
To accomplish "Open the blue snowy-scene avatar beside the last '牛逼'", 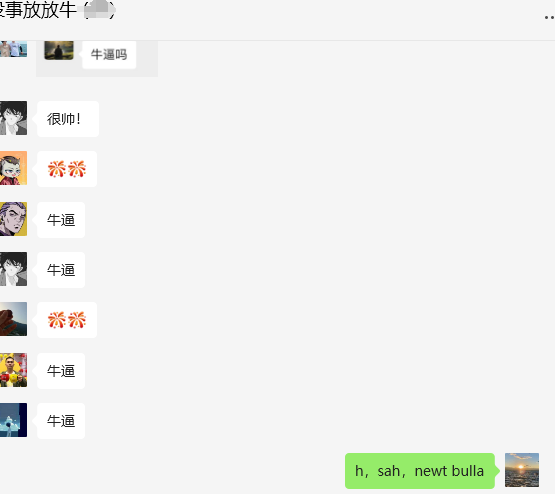I will (x=13, y=420).
